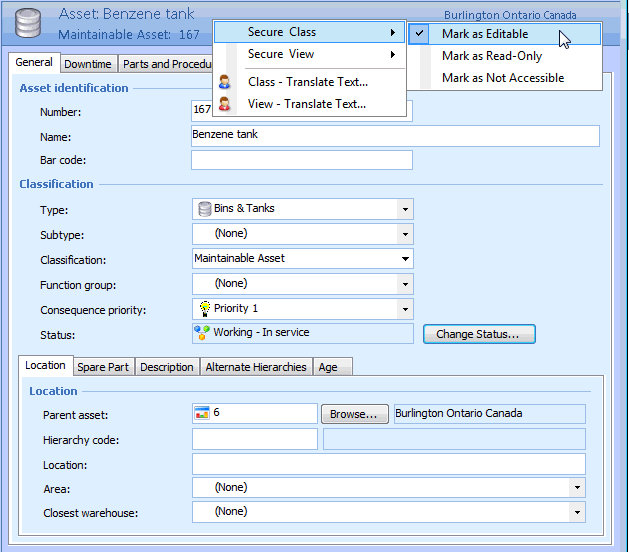Viewport: 629px width, 552px height.
Task: Click the Name field containing Benzene tank
Action: click(395, 136)
